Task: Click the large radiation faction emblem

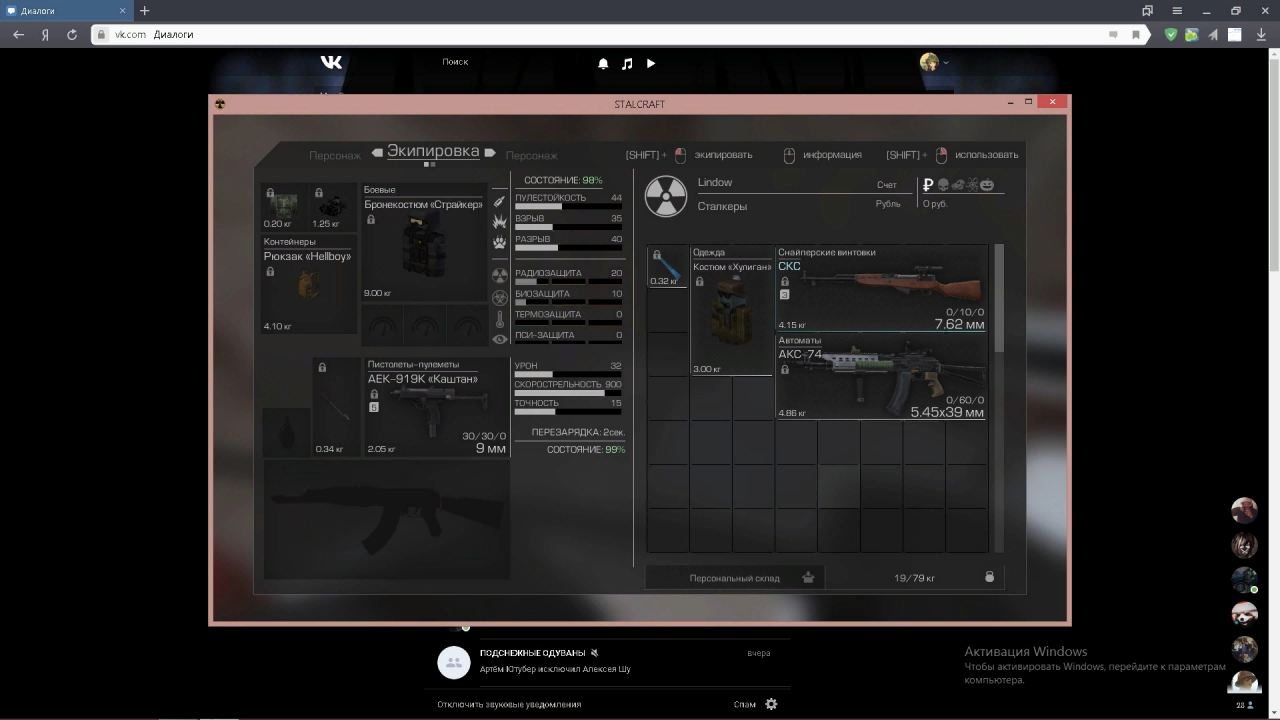Action: (x=665, y=196)
